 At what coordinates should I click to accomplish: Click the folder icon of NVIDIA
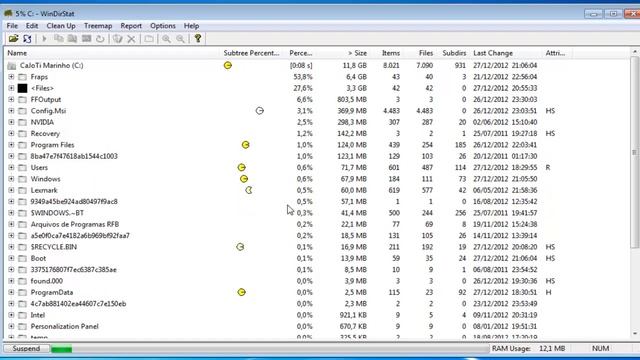22,122
